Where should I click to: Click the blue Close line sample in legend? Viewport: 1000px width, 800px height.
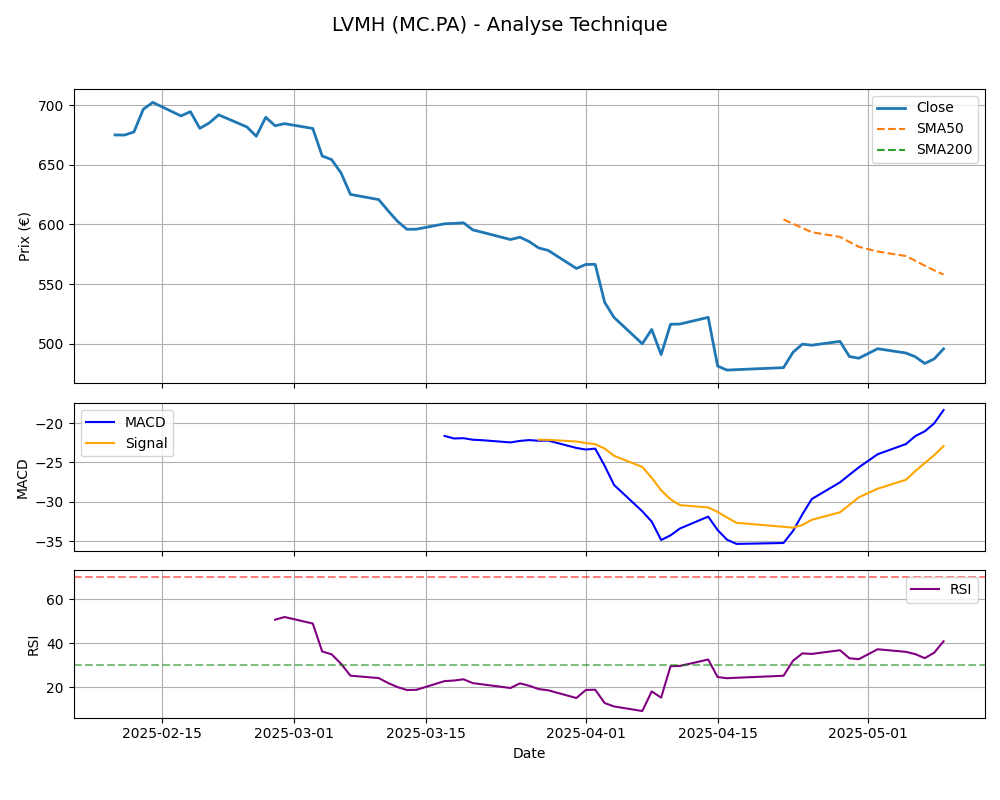tap(892, 108)
